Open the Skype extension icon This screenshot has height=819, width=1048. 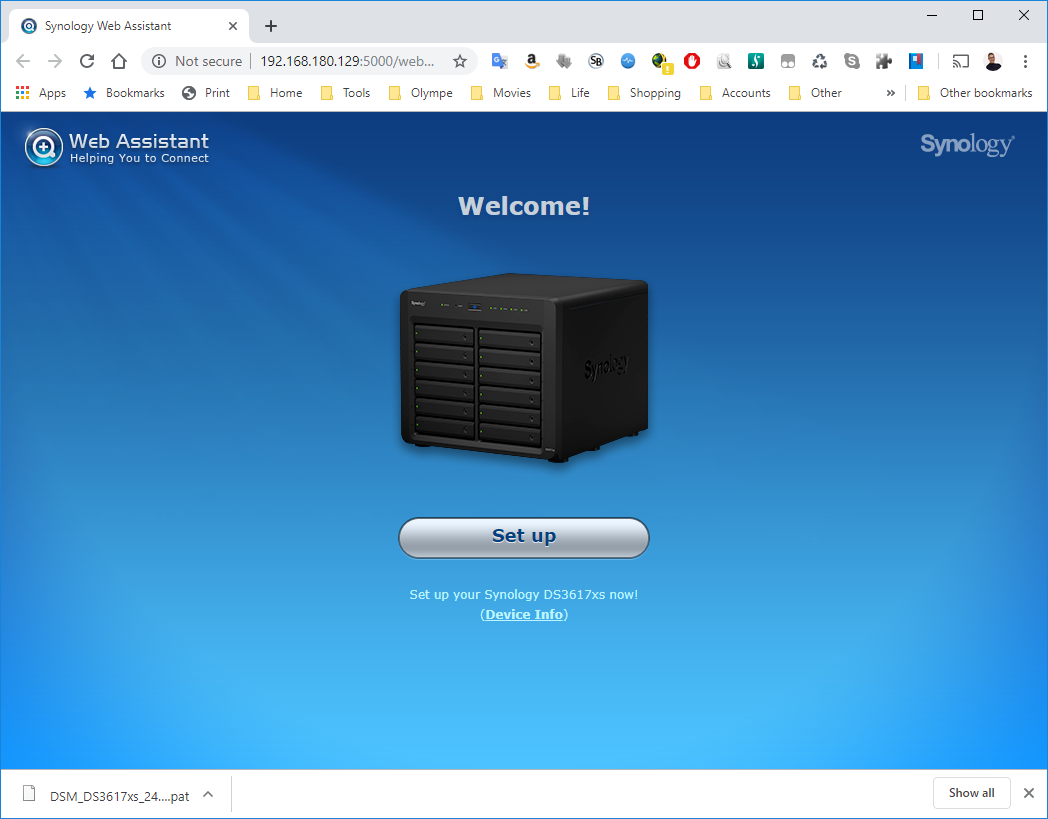coord(852,62)
